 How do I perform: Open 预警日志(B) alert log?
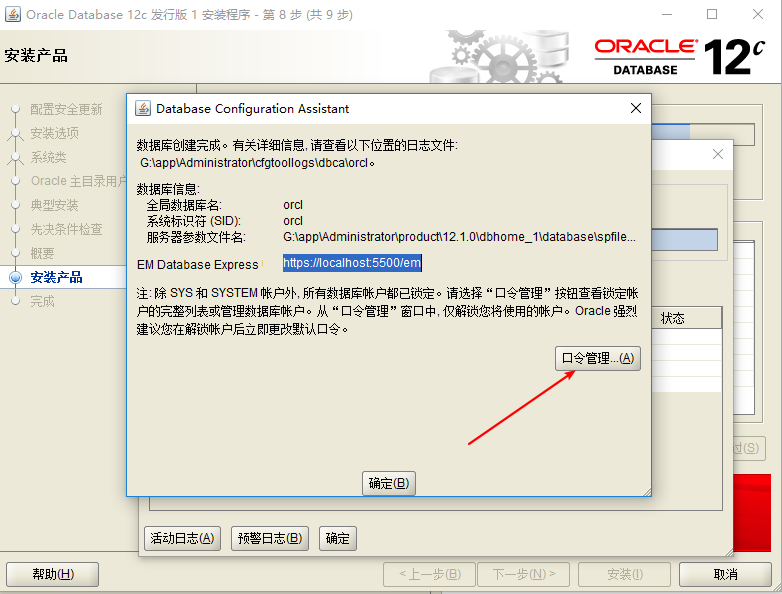270,538
